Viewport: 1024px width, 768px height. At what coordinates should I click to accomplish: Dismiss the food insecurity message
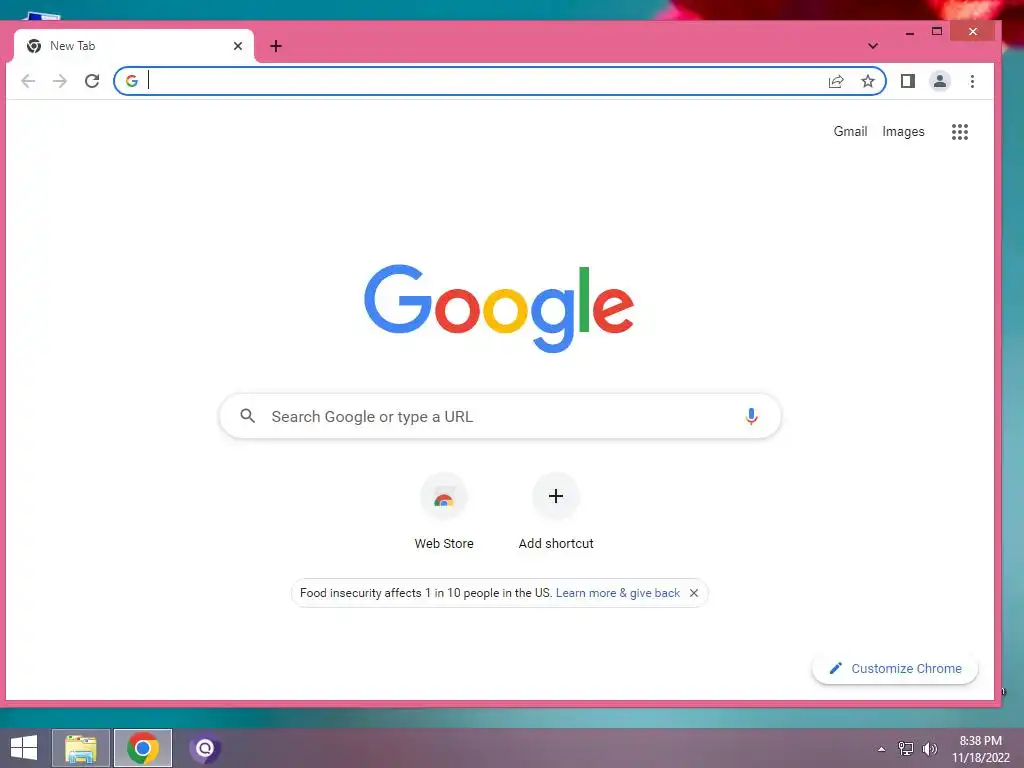click(x=694, y=593)
